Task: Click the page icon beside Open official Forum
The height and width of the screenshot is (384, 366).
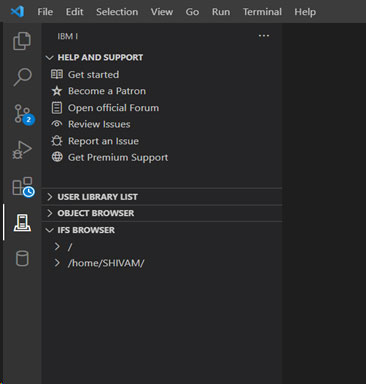Action: [57, 108]
